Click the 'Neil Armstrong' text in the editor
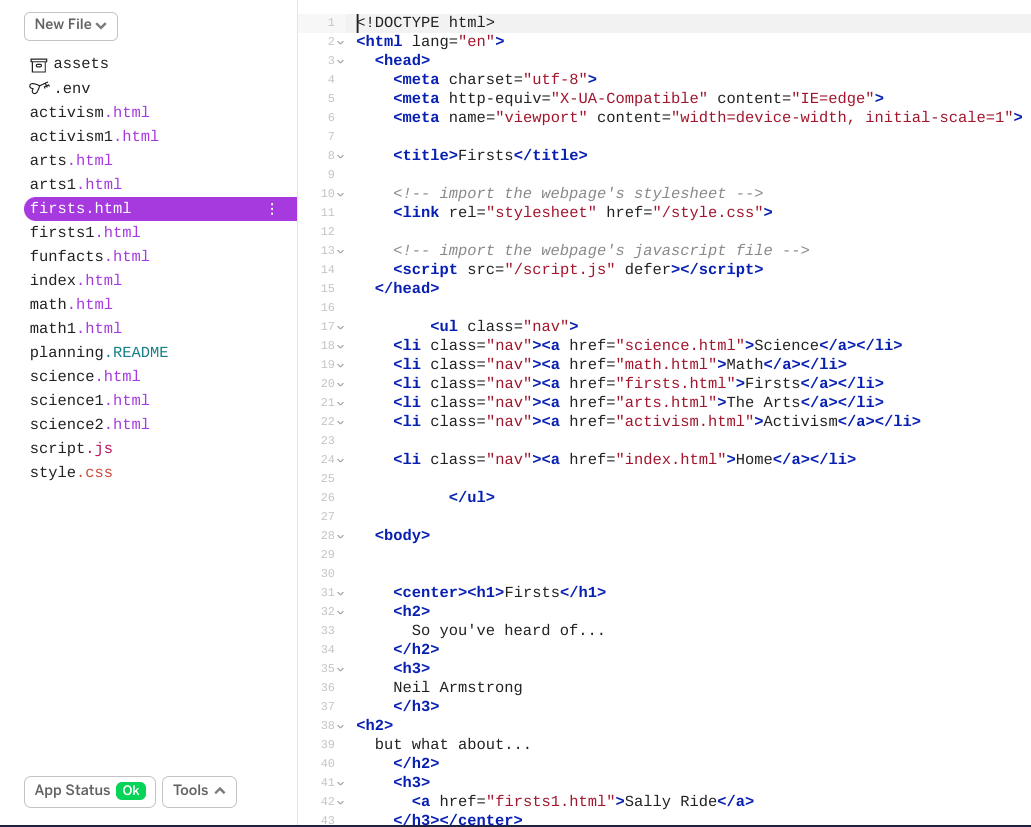 458,688
